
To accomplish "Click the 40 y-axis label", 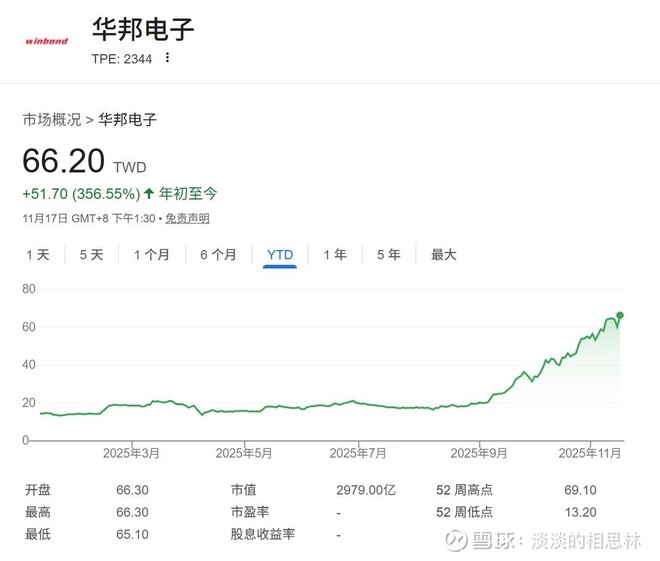I will [29, 364].
